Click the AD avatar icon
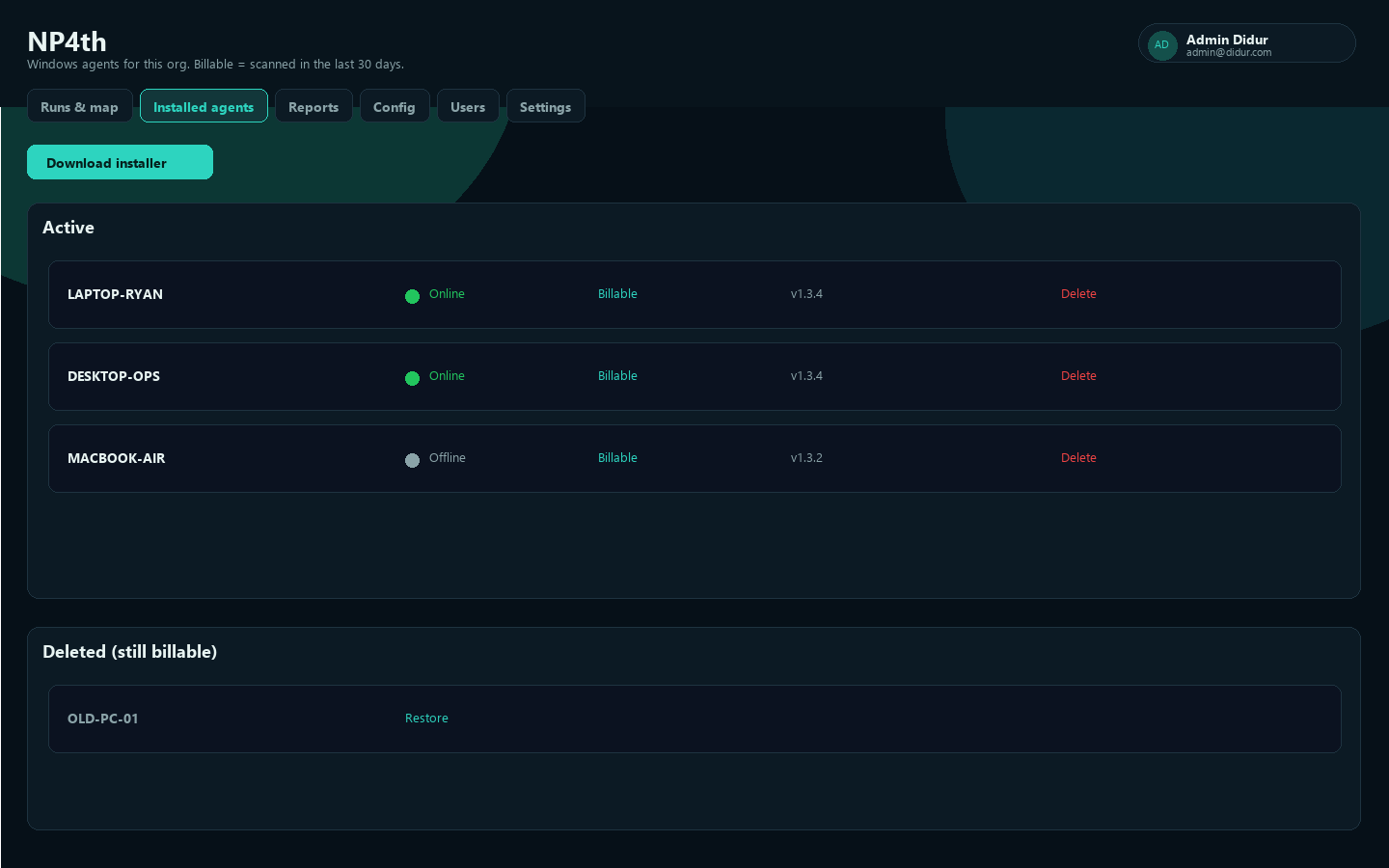Viewport: 1389px width, 868px height. [x=1162, y=44]
